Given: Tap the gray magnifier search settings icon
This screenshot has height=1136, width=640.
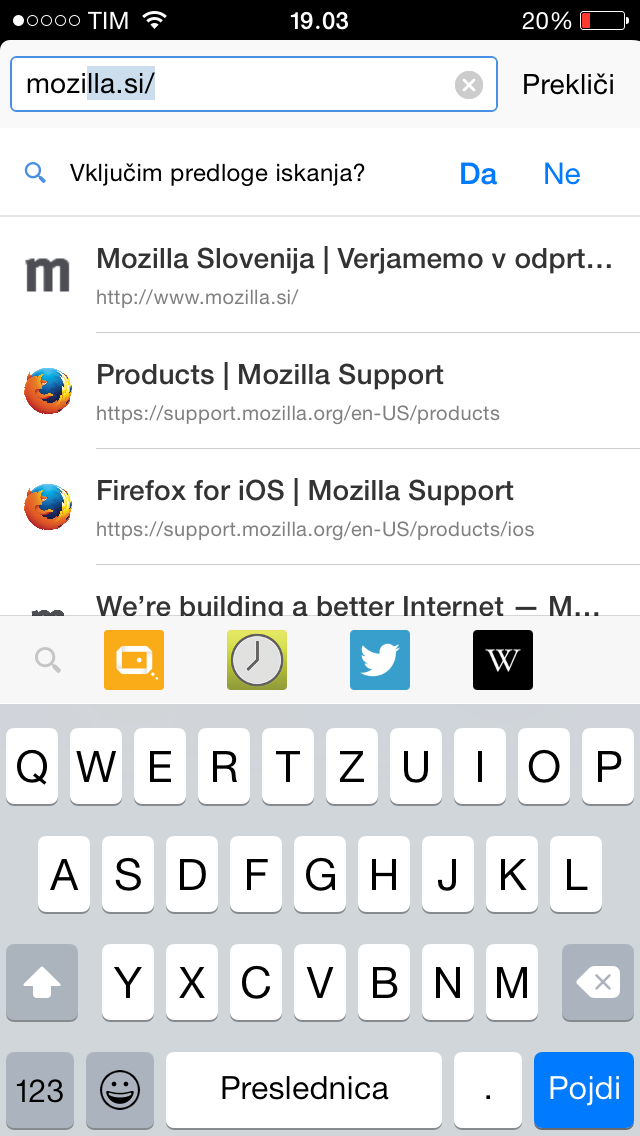Looking at the screenshot, I should click(48, 660).
